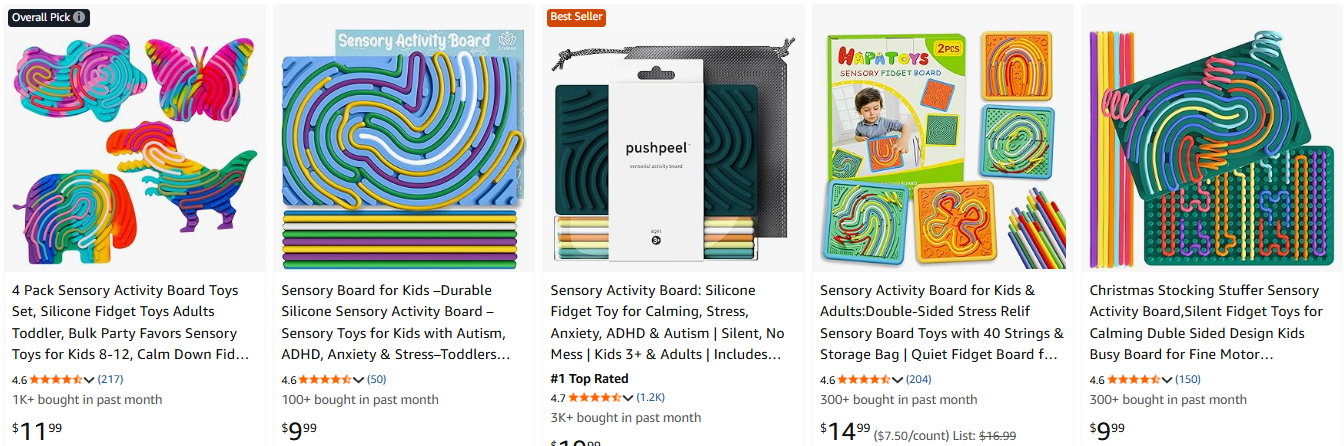Open the 204 reviews link

tap(918, 380)
